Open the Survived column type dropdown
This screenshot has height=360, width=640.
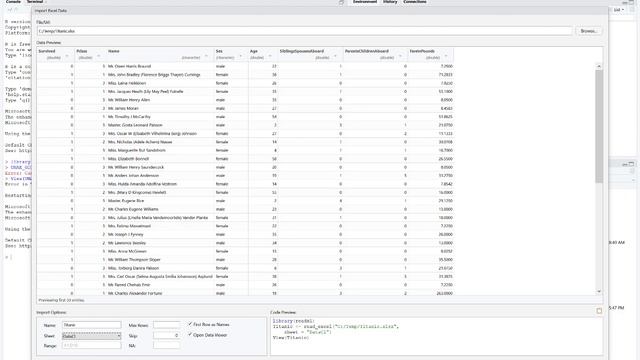pyautogui.click(x=67, y=57)
